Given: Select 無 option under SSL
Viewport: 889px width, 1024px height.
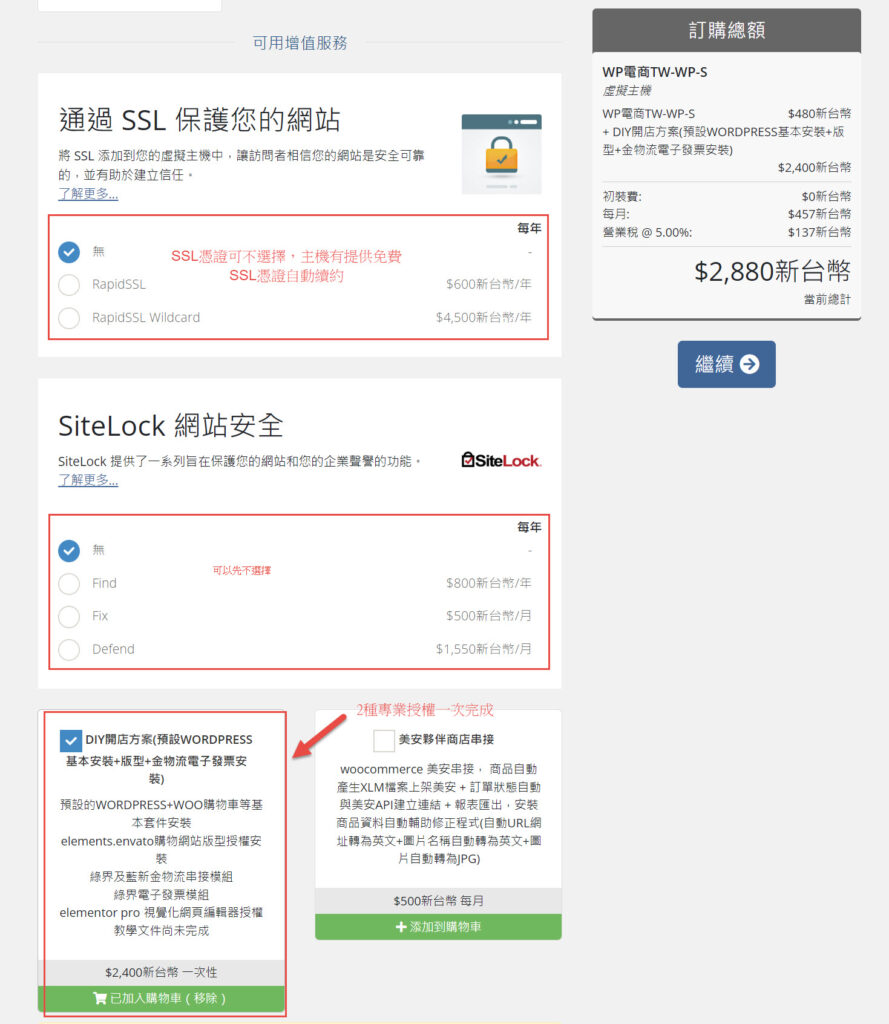Looking at the screenshot, I should tap(69, 252).
